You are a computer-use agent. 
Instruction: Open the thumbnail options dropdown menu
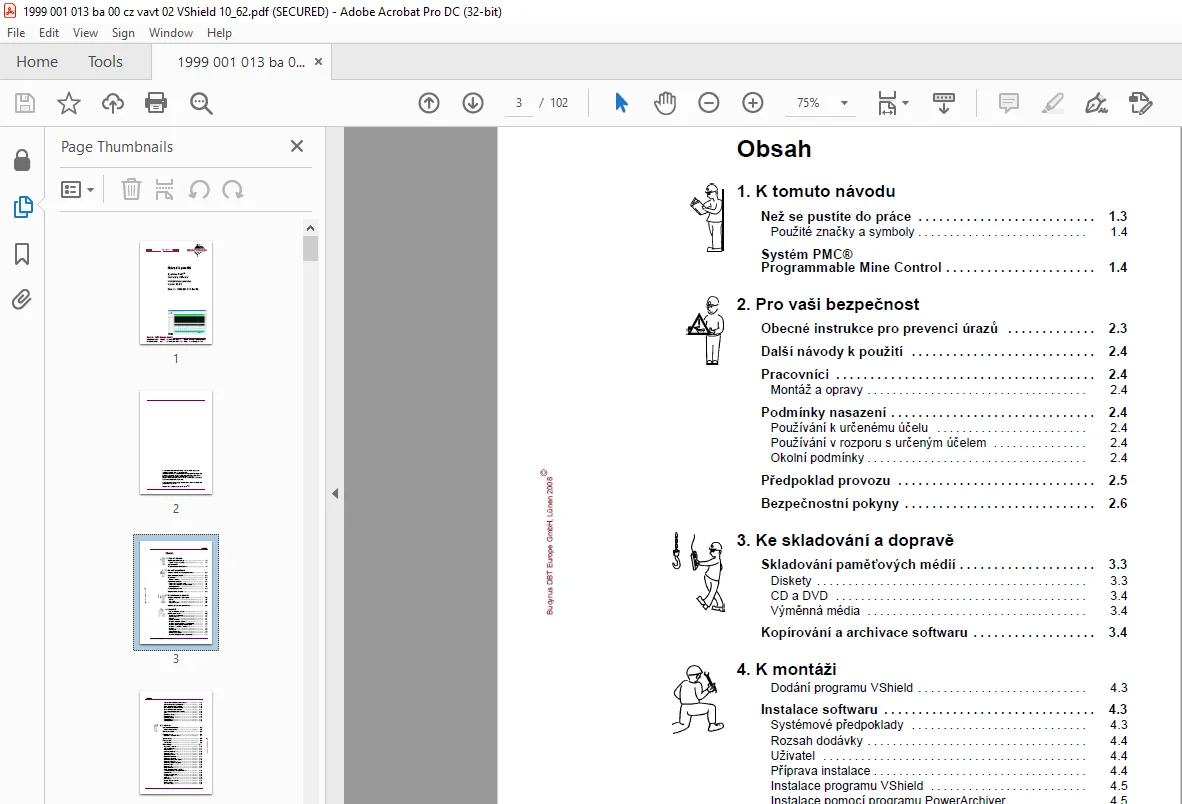tap(78, 190)
